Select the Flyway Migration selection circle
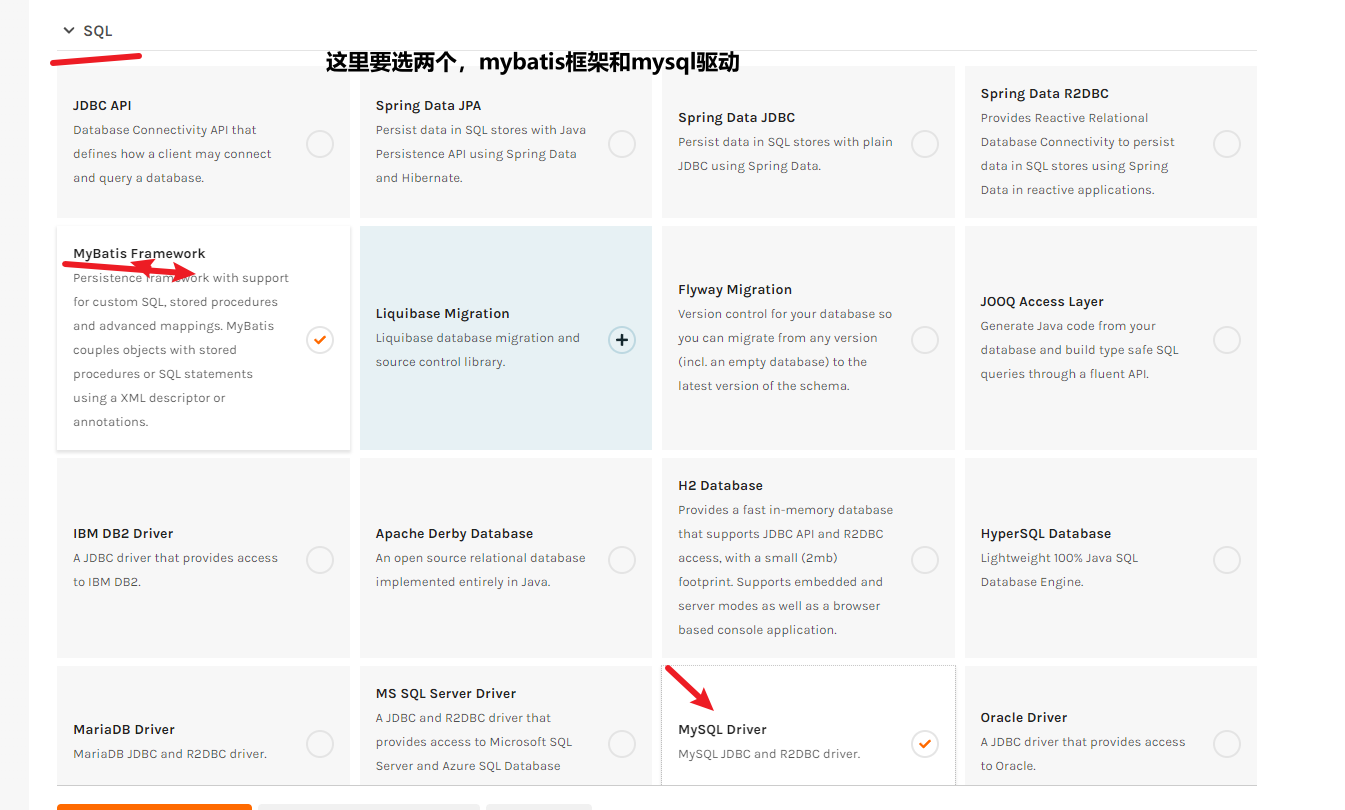This screenshot has height=810, width=1345. 924,339
